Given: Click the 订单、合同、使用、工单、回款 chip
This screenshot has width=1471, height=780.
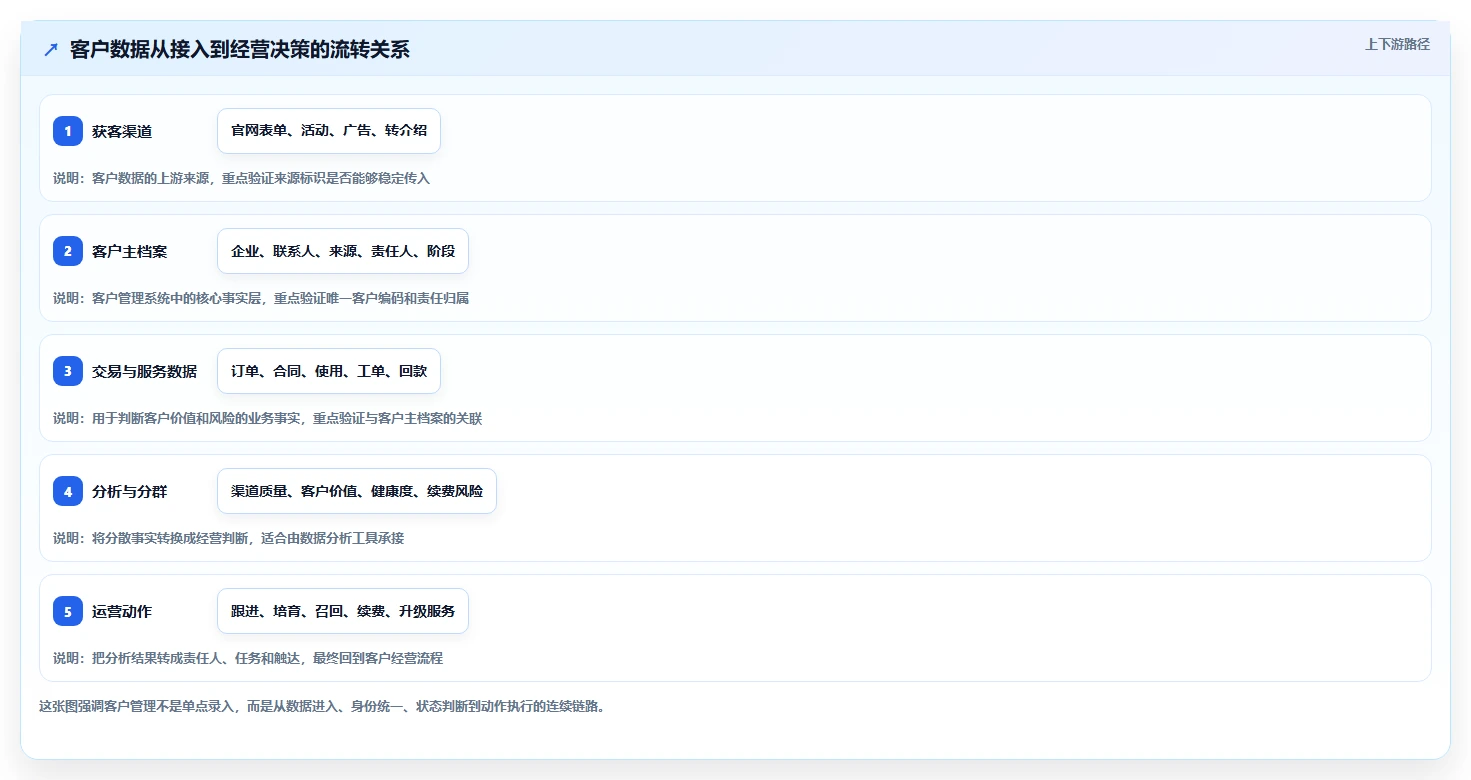Looking at the screenshot, I should (329, 371).
